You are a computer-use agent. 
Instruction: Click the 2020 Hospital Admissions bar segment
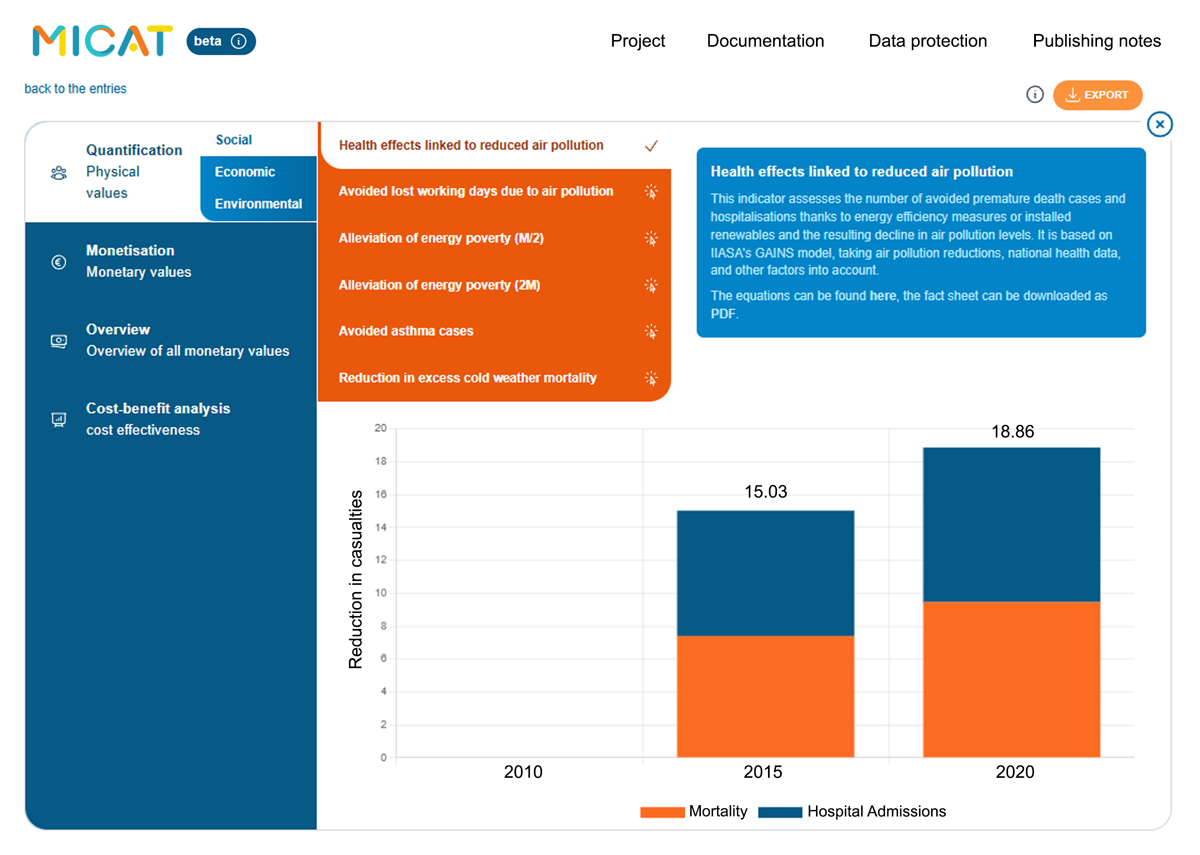pos(1012,524)
